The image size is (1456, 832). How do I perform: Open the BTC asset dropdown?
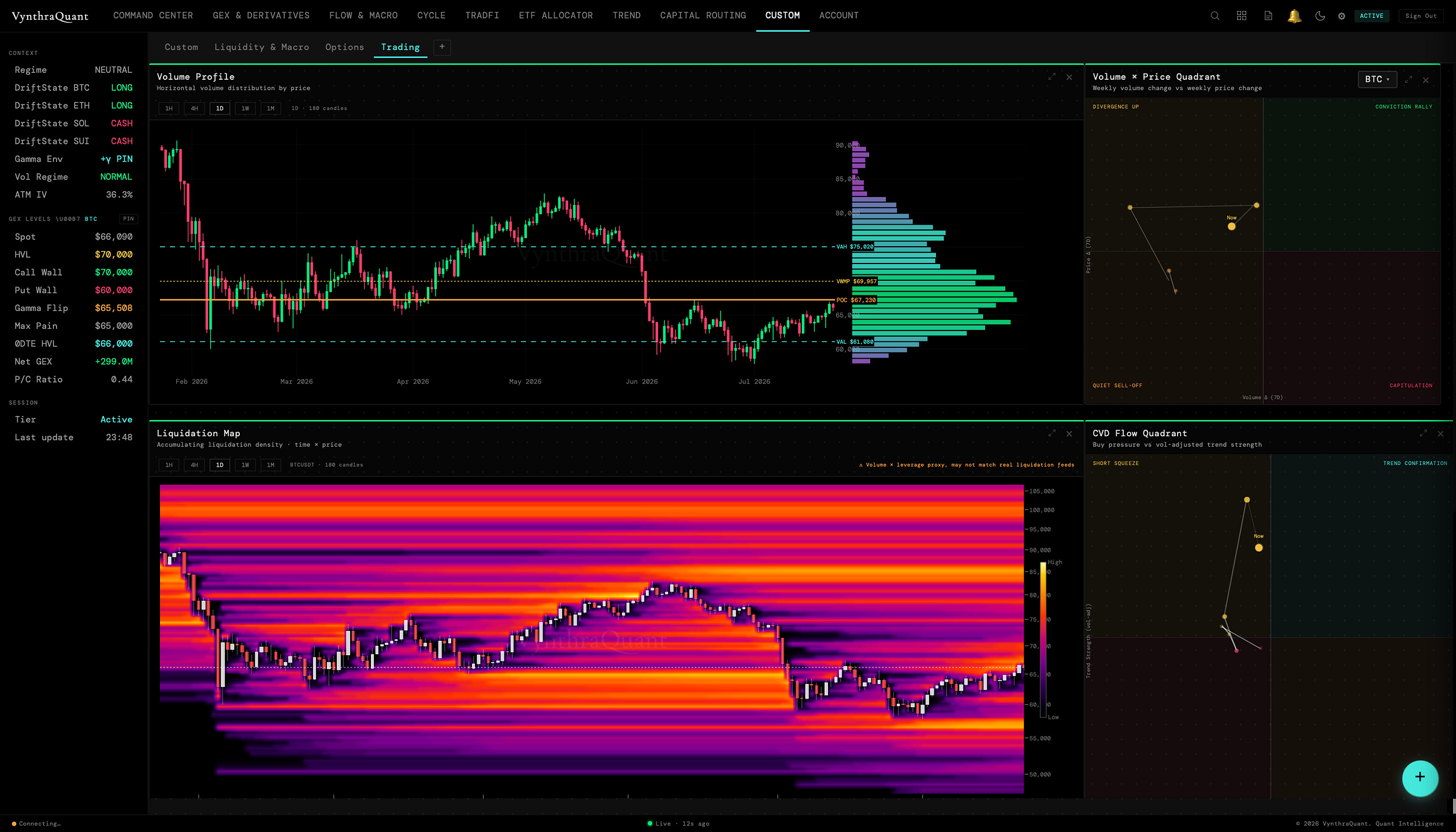tap(1377, 79)
